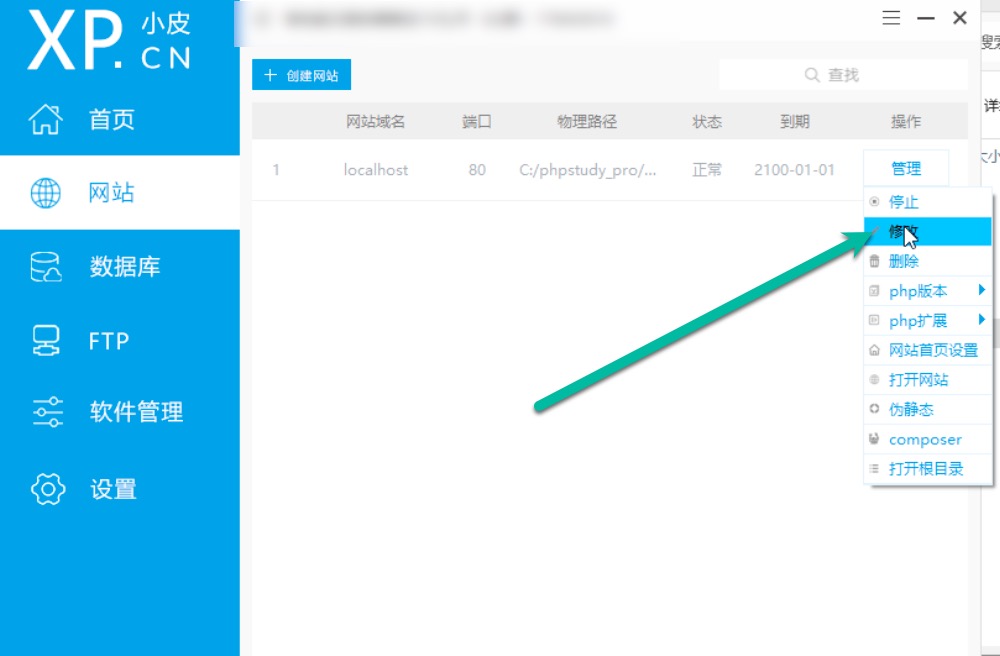Click the trash icon beside 删除

(x=874, y=261)
